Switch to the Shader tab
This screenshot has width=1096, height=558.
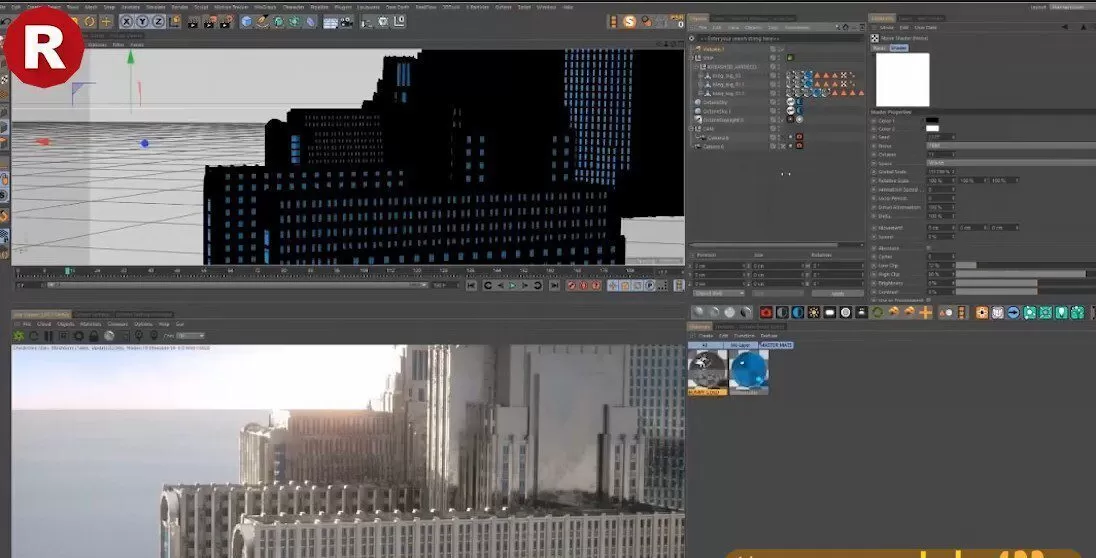pos(898,47)
